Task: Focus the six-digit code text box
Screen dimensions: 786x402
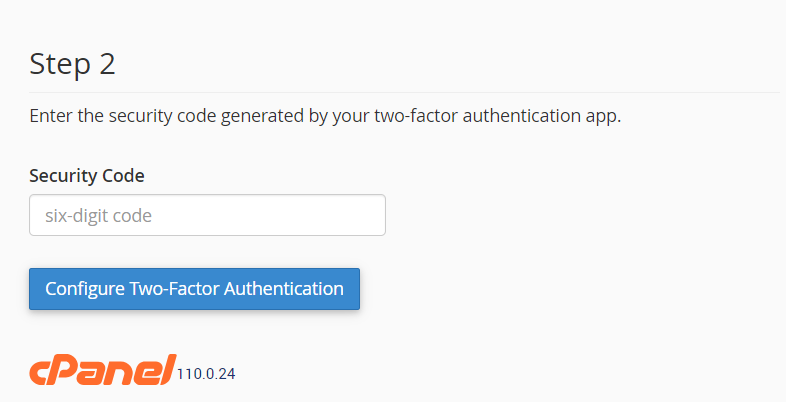Action: [207, 215]
